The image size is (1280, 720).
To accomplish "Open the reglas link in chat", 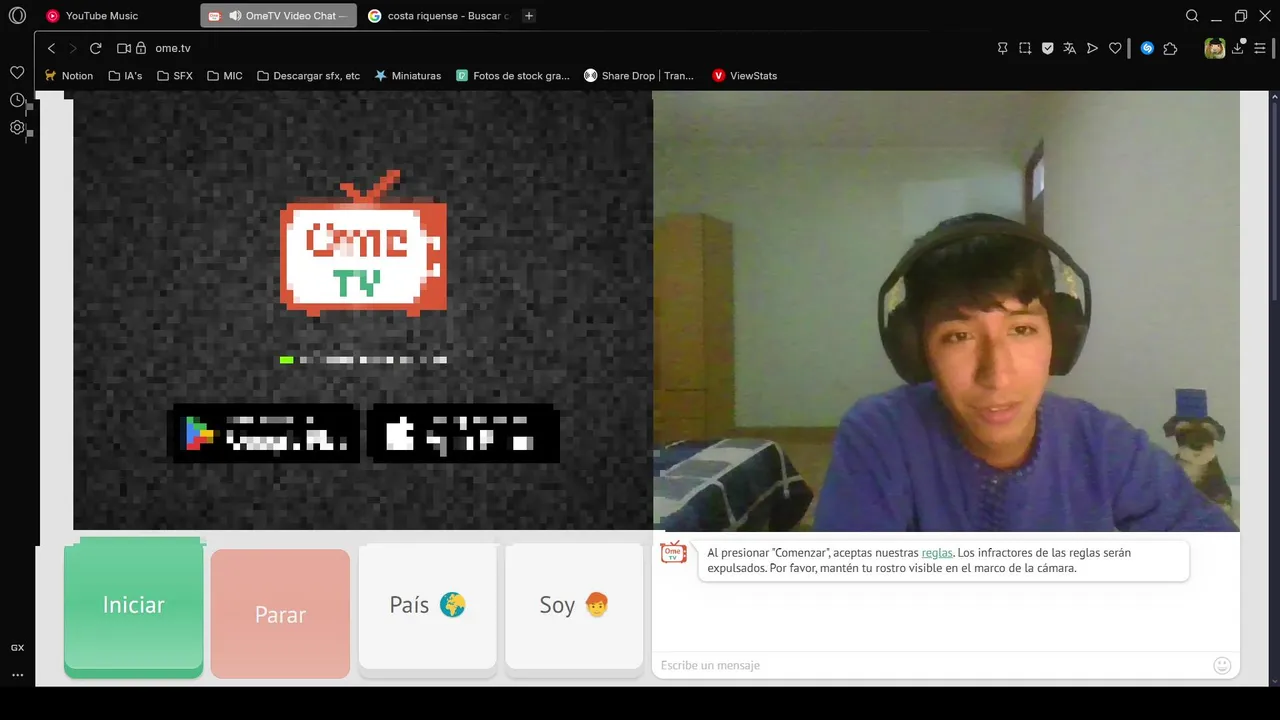I will pyautogui.click(x=937, y=553).
